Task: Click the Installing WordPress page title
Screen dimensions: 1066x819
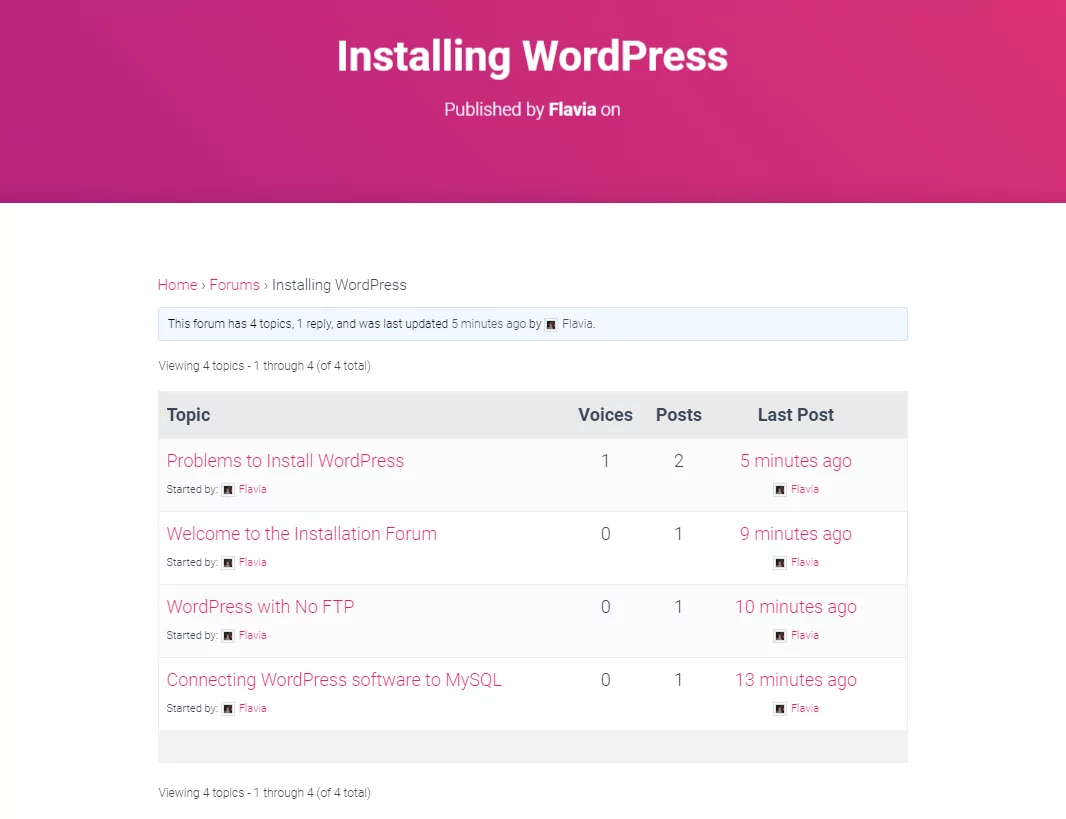Action: pyautogui.click(x=532, y=56)
